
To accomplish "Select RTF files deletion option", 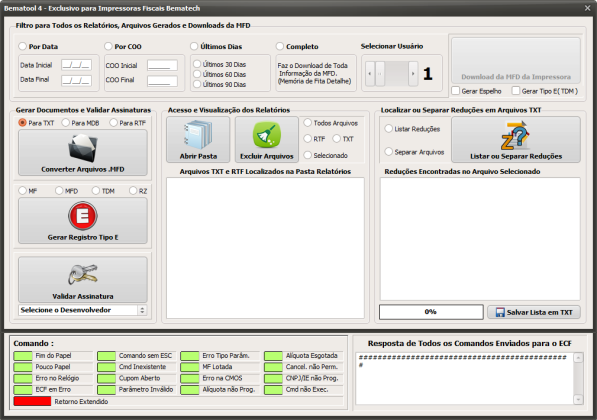I will (308, 139).
